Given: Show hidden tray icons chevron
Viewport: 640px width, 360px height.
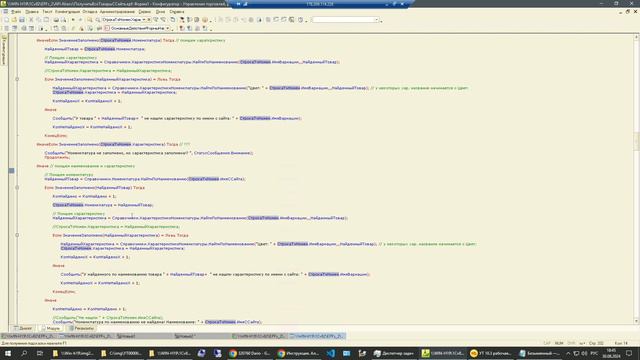Looking at the screenshot, I should pos(568,353).
